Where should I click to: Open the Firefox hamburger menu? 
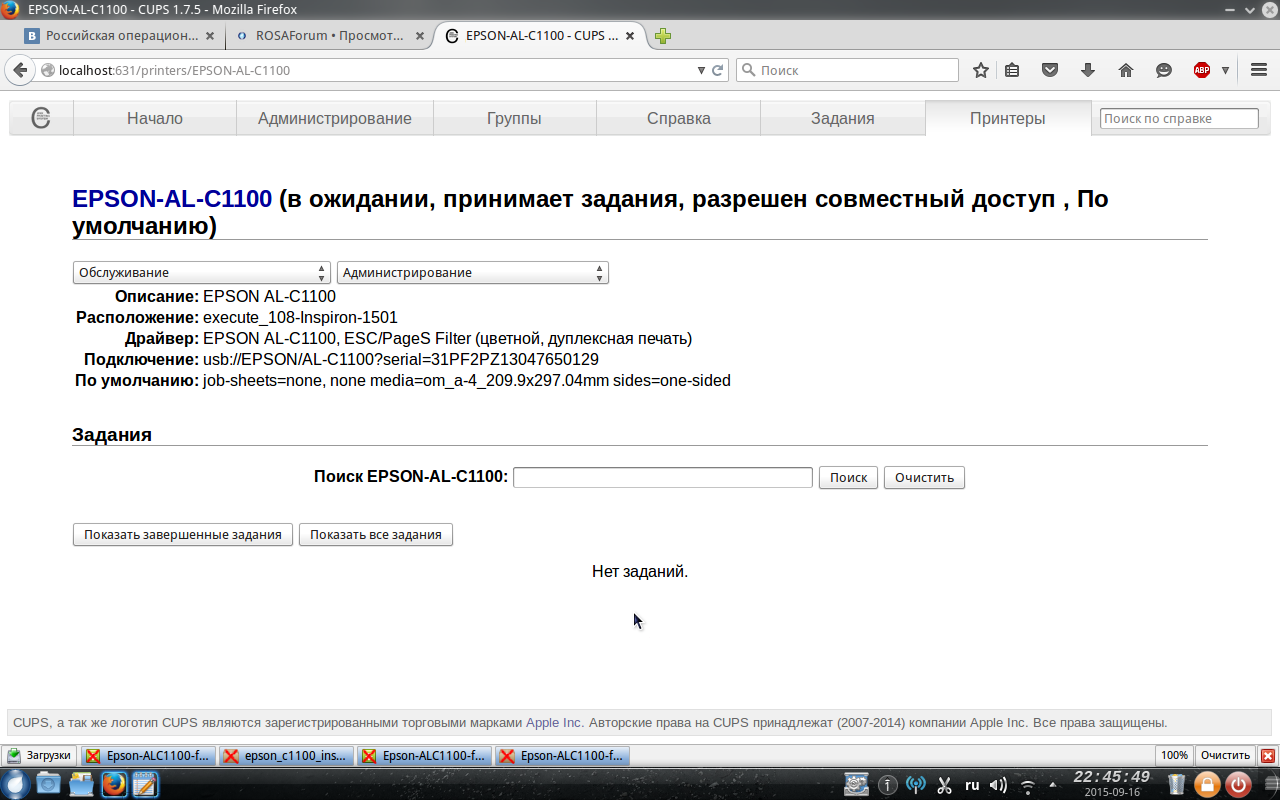pos(1258,70)
